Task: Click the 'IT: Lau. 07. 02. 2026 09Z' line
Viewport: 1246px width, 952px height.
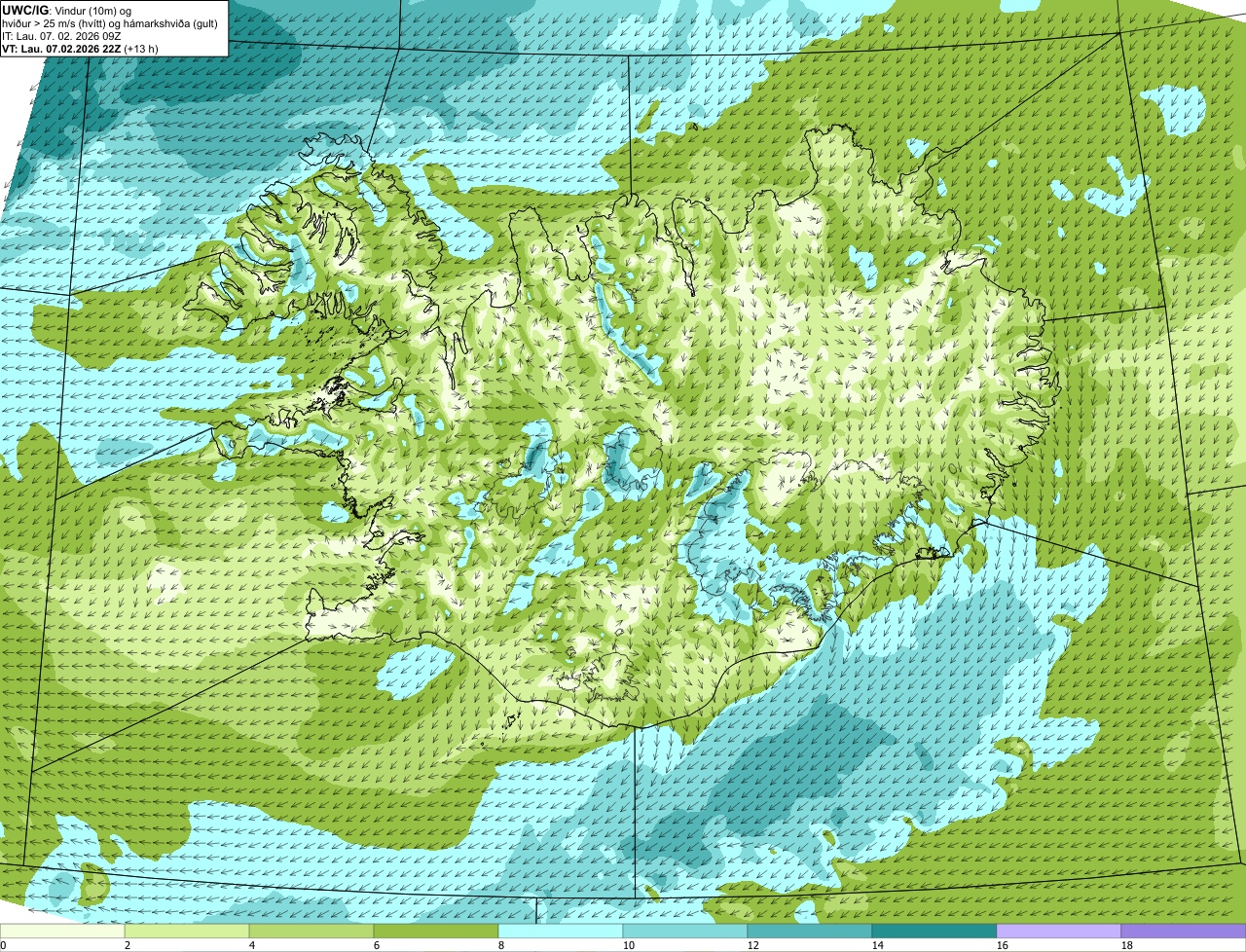Action: (61, 35)
